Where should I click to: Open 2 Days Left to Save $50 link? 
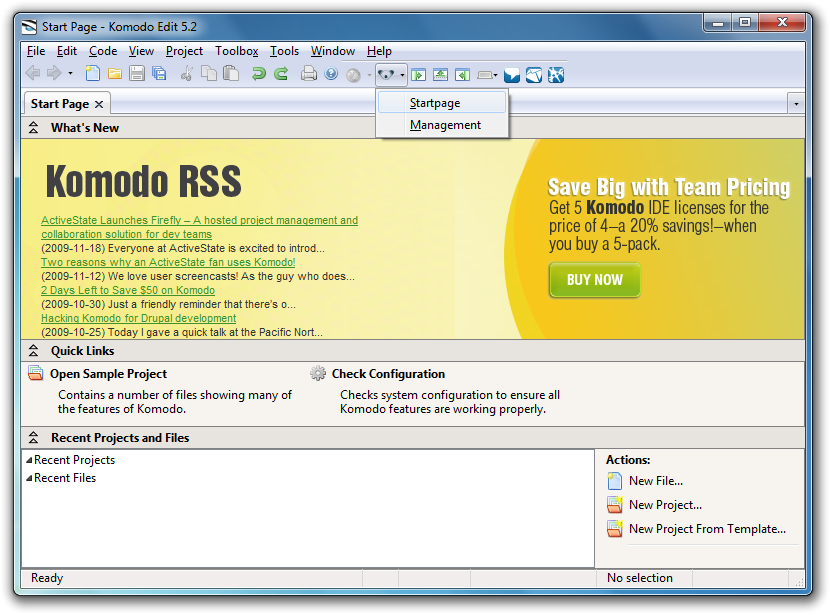[128, 290]
